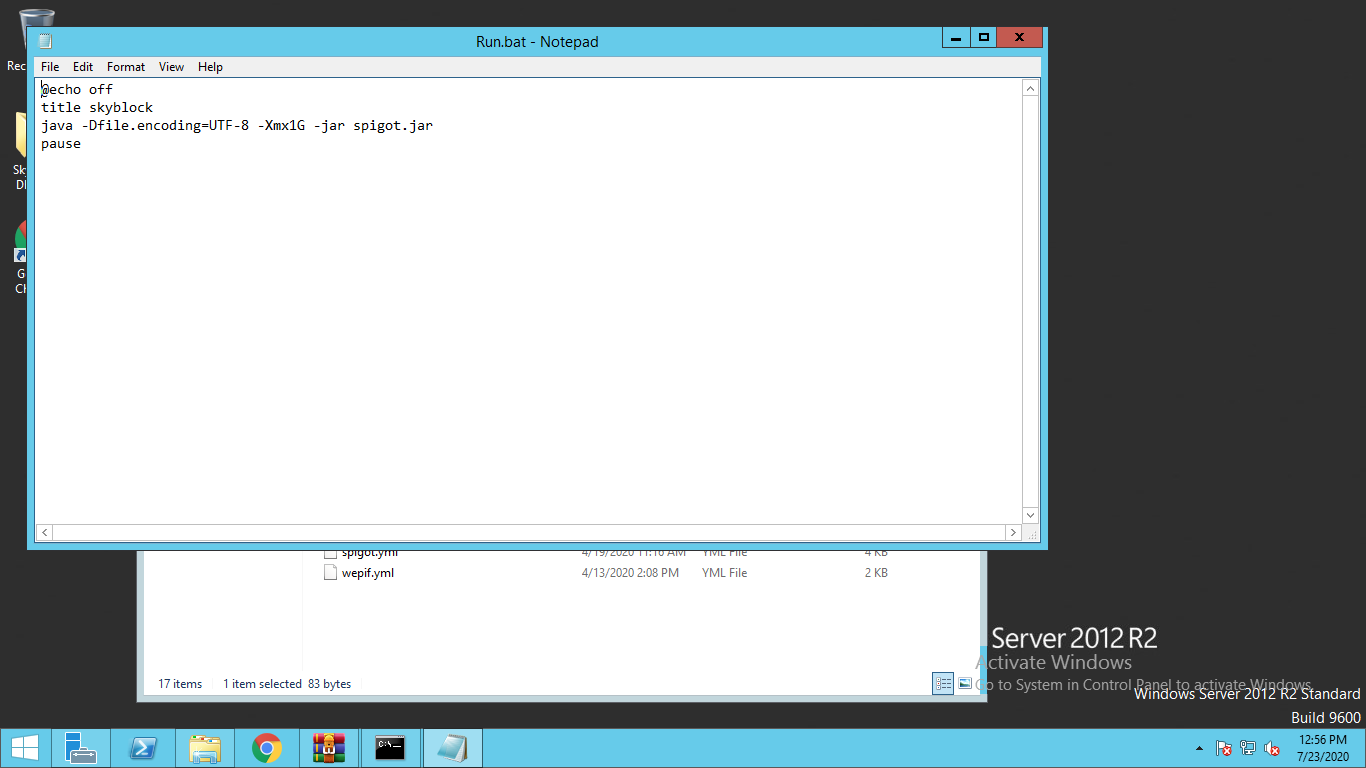Image resolution: width=1366 pixels, height=768 pixels.
Task: Switch Explorer to large icons view
Action: [965, 684]
